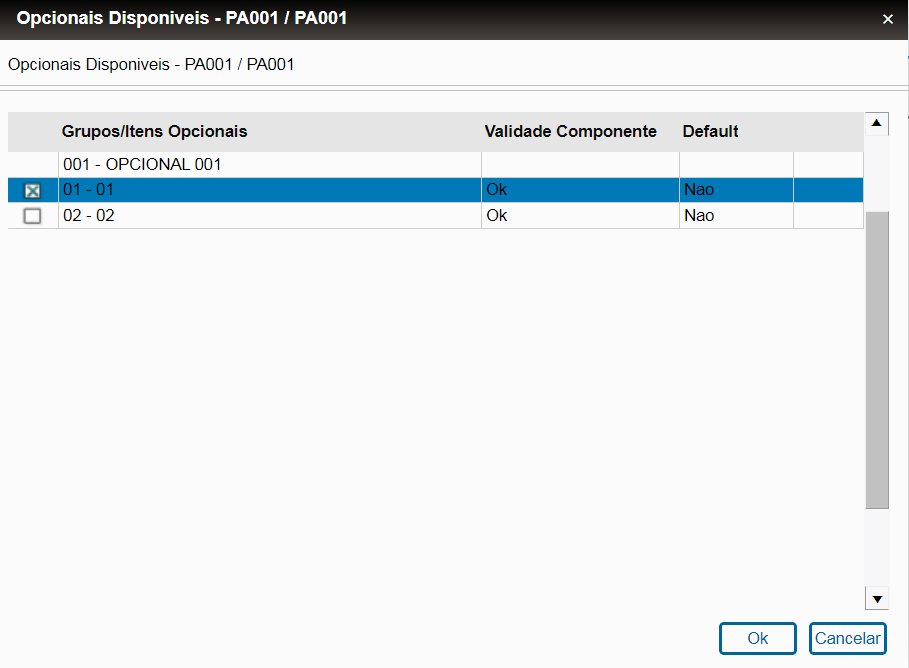Image resolution: width=909 pixels, height=668 pixels.
Task: Select the 01 - 01 item label
Action: 89,190
